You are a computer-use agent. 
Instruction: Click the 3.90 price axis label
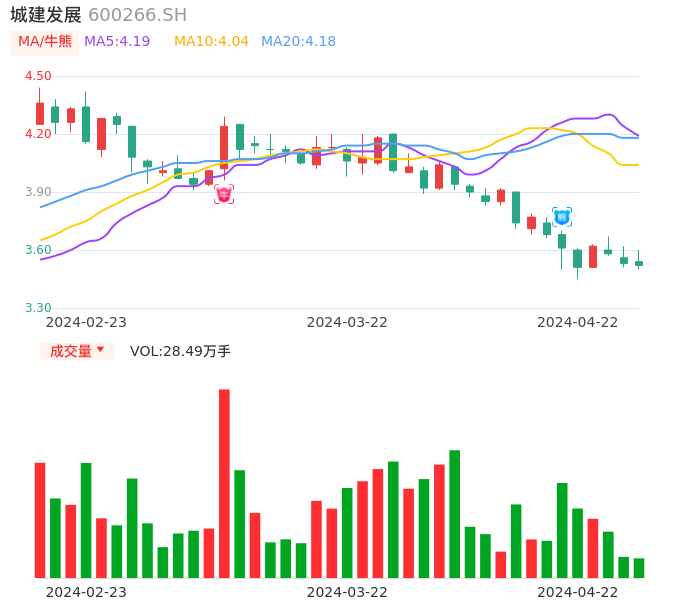pyautogui.click(x=37, y=192)
